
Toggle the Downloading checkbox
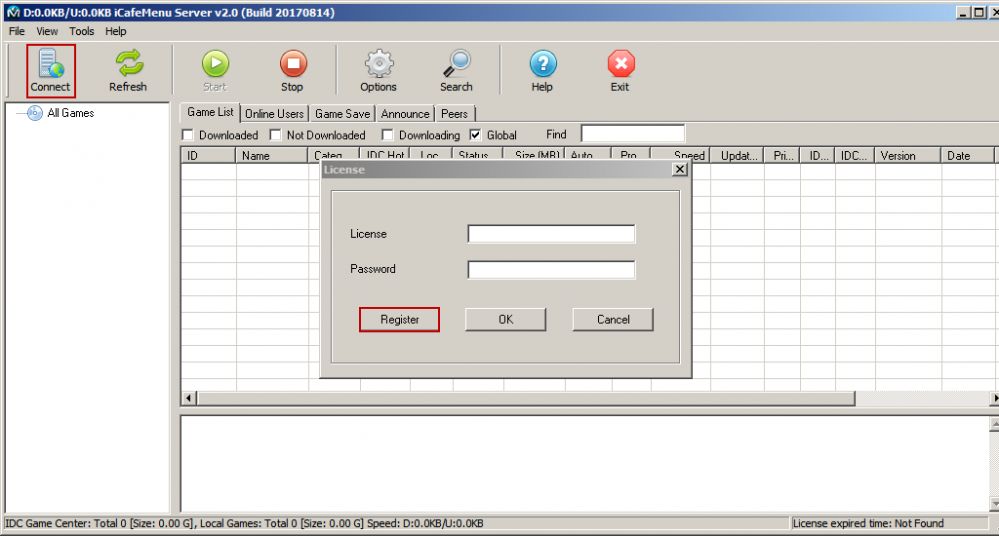387,134
